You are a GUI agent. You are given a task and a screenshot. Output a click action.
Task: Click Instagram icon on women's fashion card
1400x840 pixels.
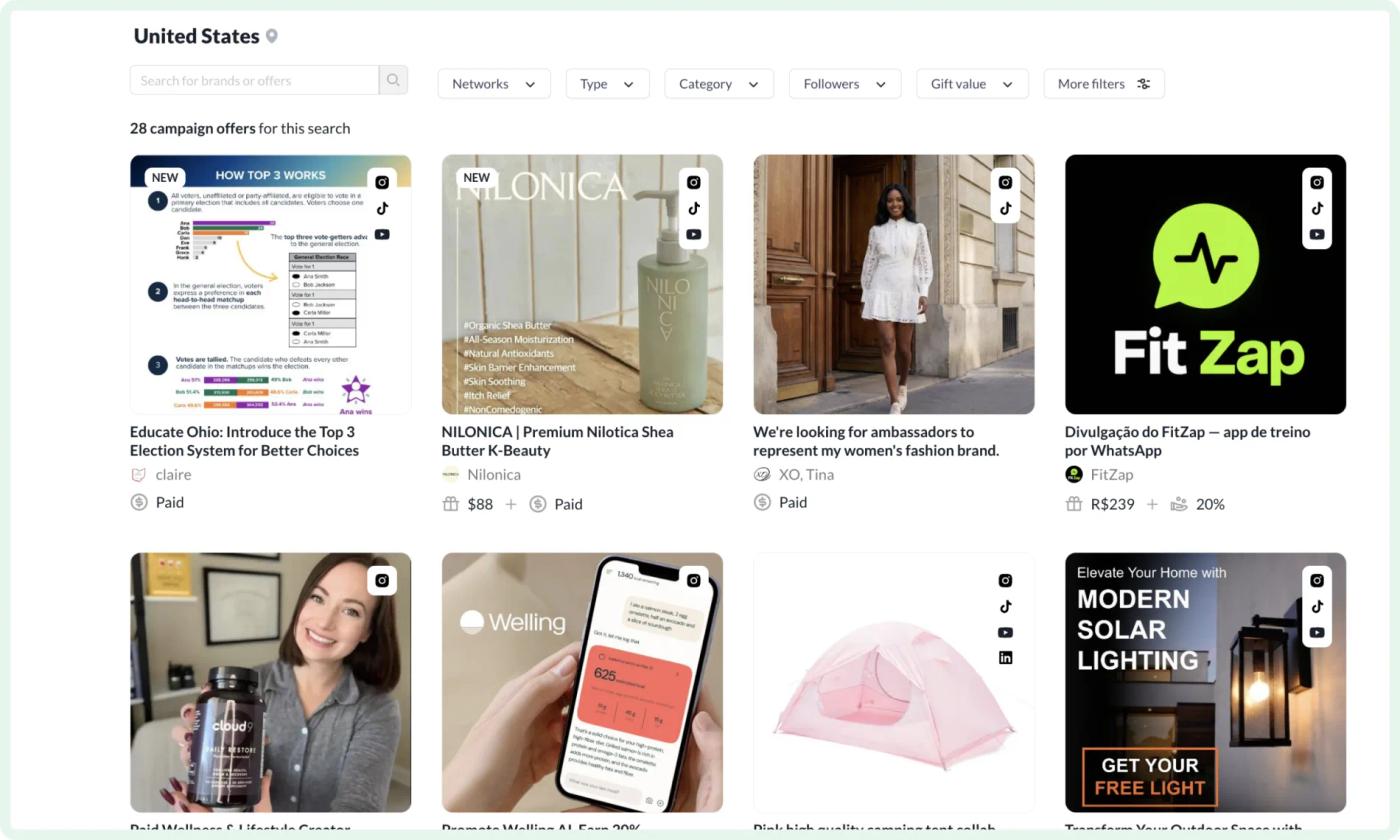pyautogui.click(x=1005, y=182)
